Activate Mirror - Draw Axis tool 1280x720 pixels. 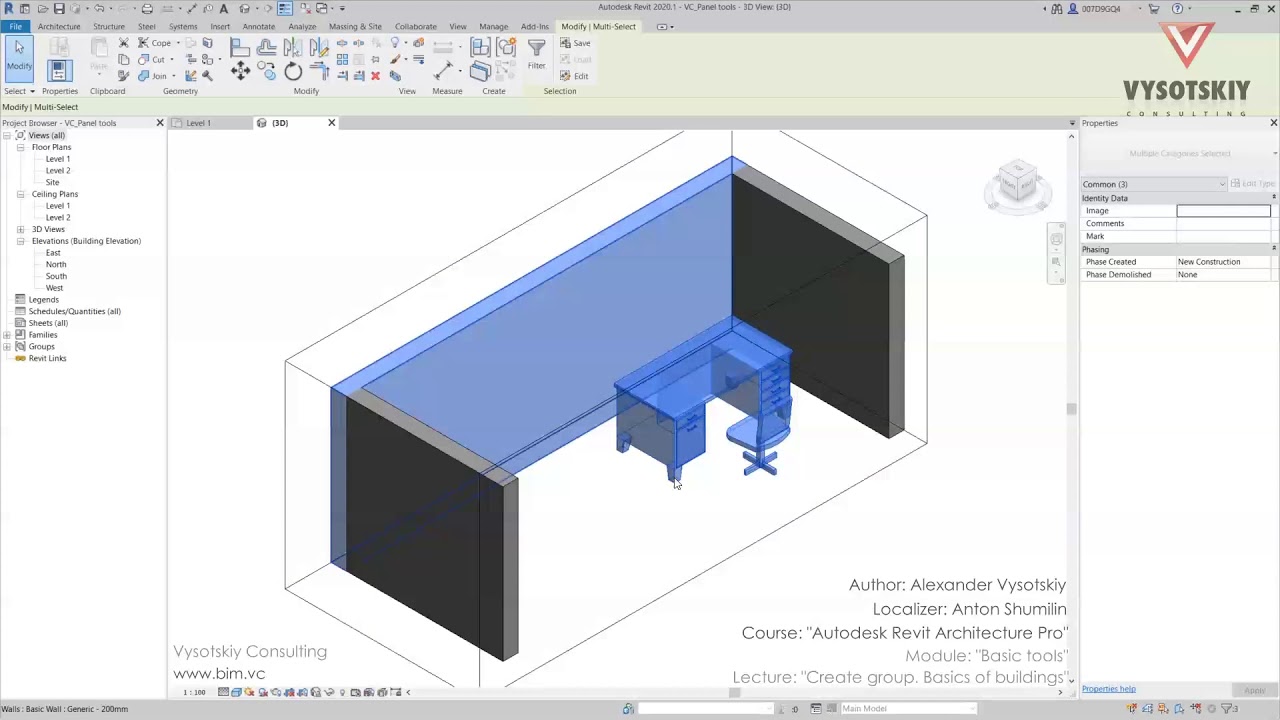318,47
